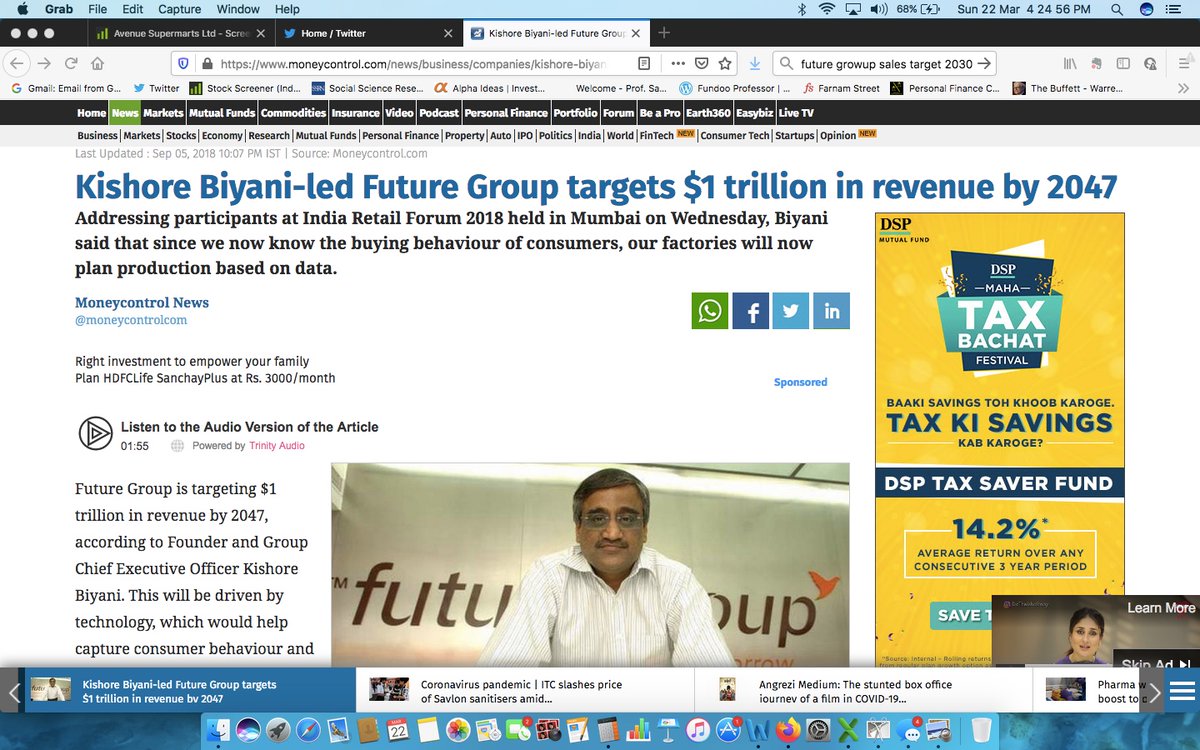Open Firefox icon in dock
Image resolution: width=1200 pixels, height=750 pixels.
(788, 728)
